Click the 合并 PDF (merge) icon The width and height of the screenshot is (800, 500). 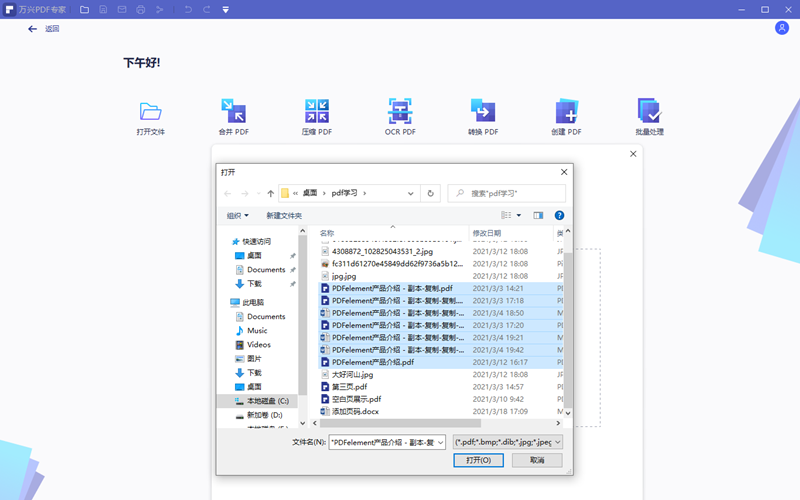tap(234, 111)
